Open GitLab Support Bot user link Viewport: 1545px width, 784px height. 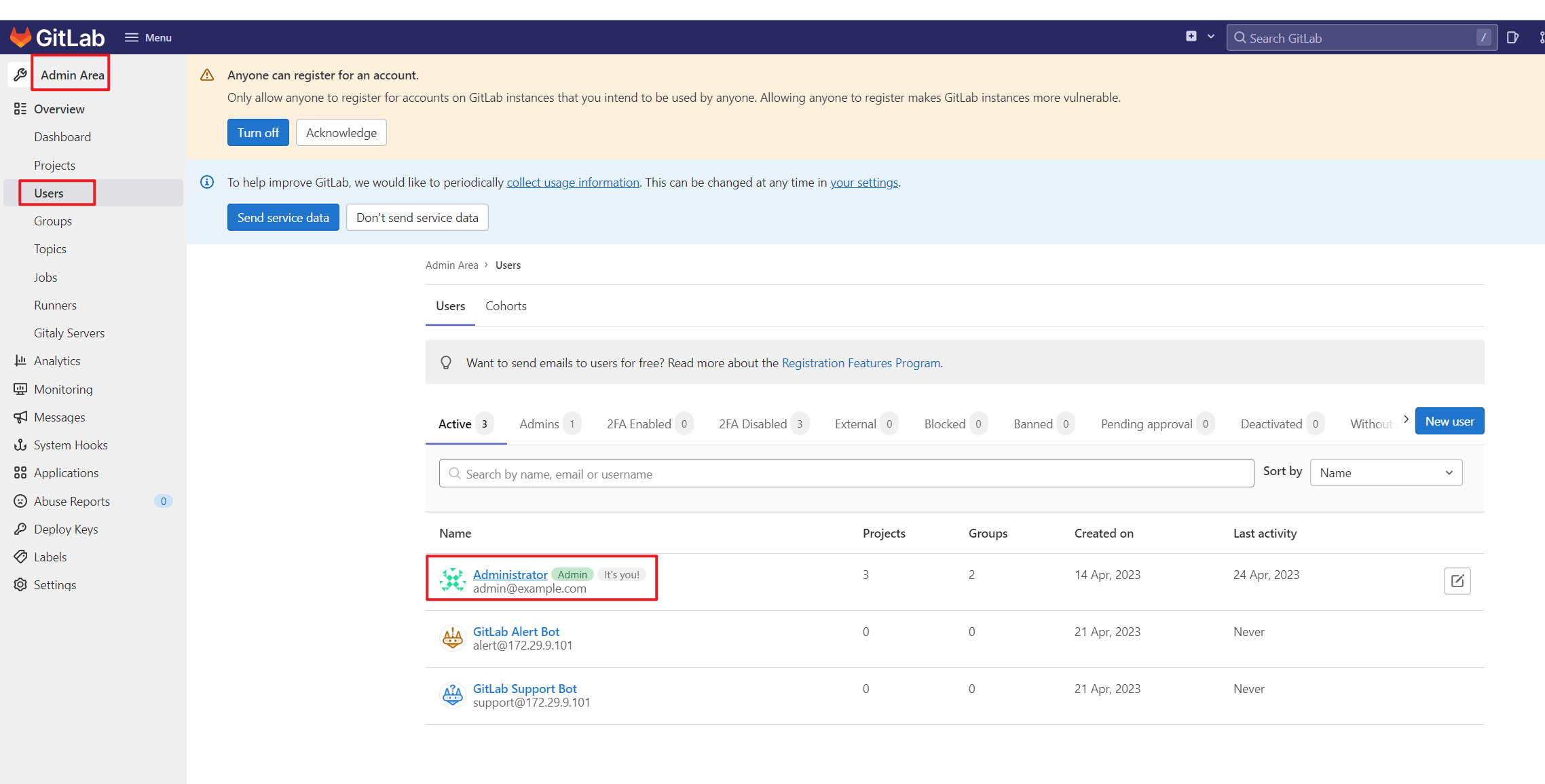(x=525, y=688)
